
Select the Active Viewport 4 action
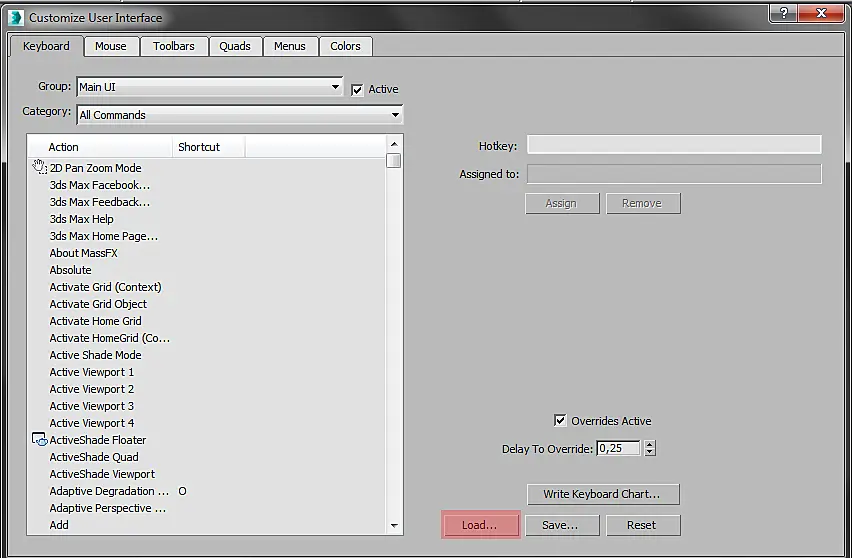[92, 423]
